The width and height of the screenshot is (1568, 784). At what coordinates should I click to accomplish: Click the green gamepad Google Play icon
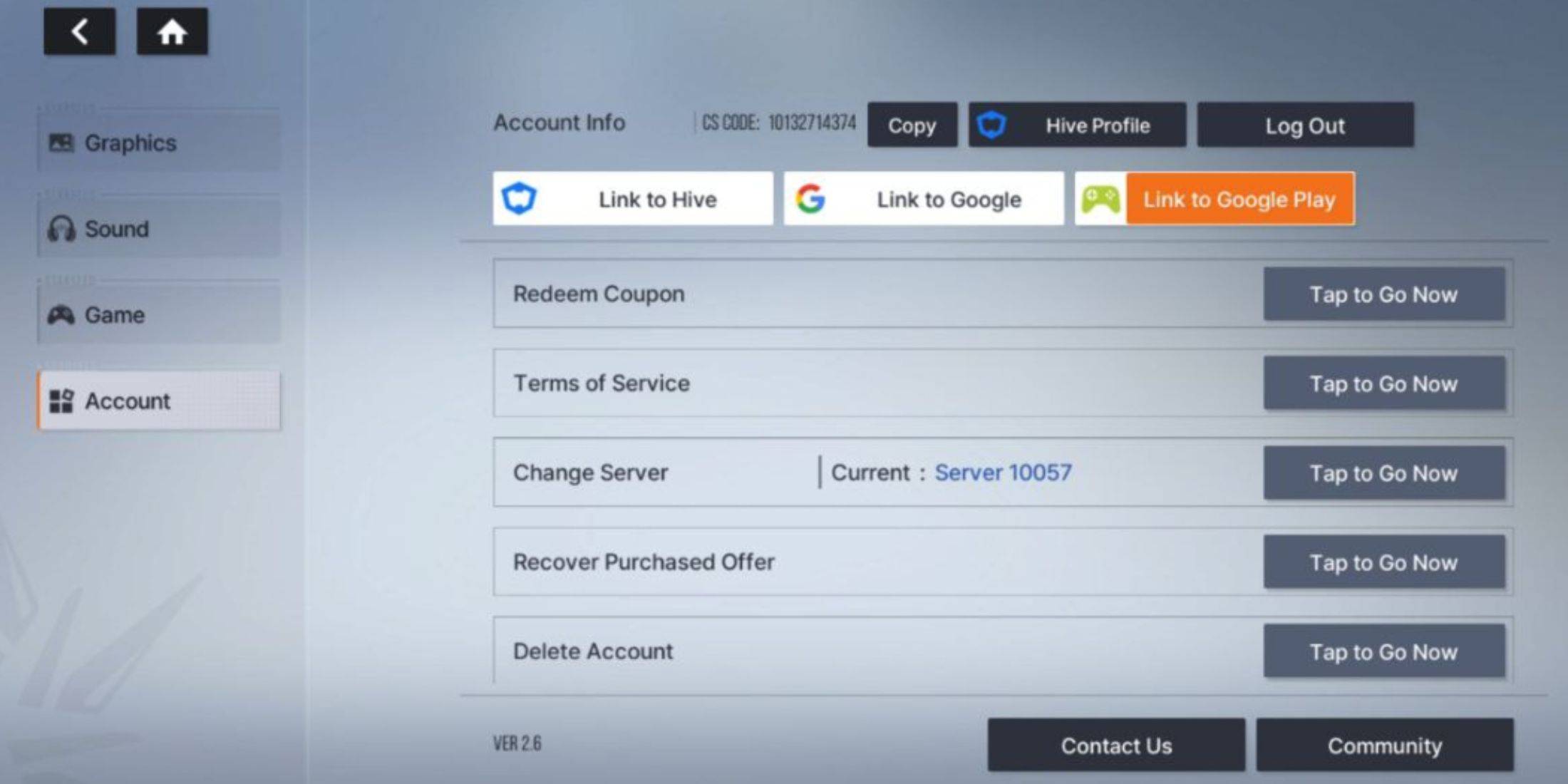pyautogui.click(x=1100, y=199)
